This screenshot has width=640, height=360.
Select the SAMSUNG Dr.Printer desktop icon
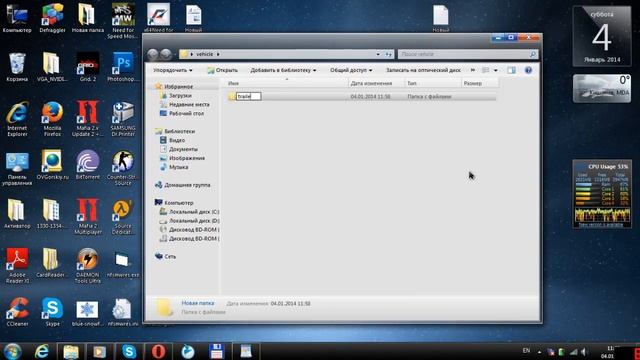pyautogui.click(x=123, y=119)
